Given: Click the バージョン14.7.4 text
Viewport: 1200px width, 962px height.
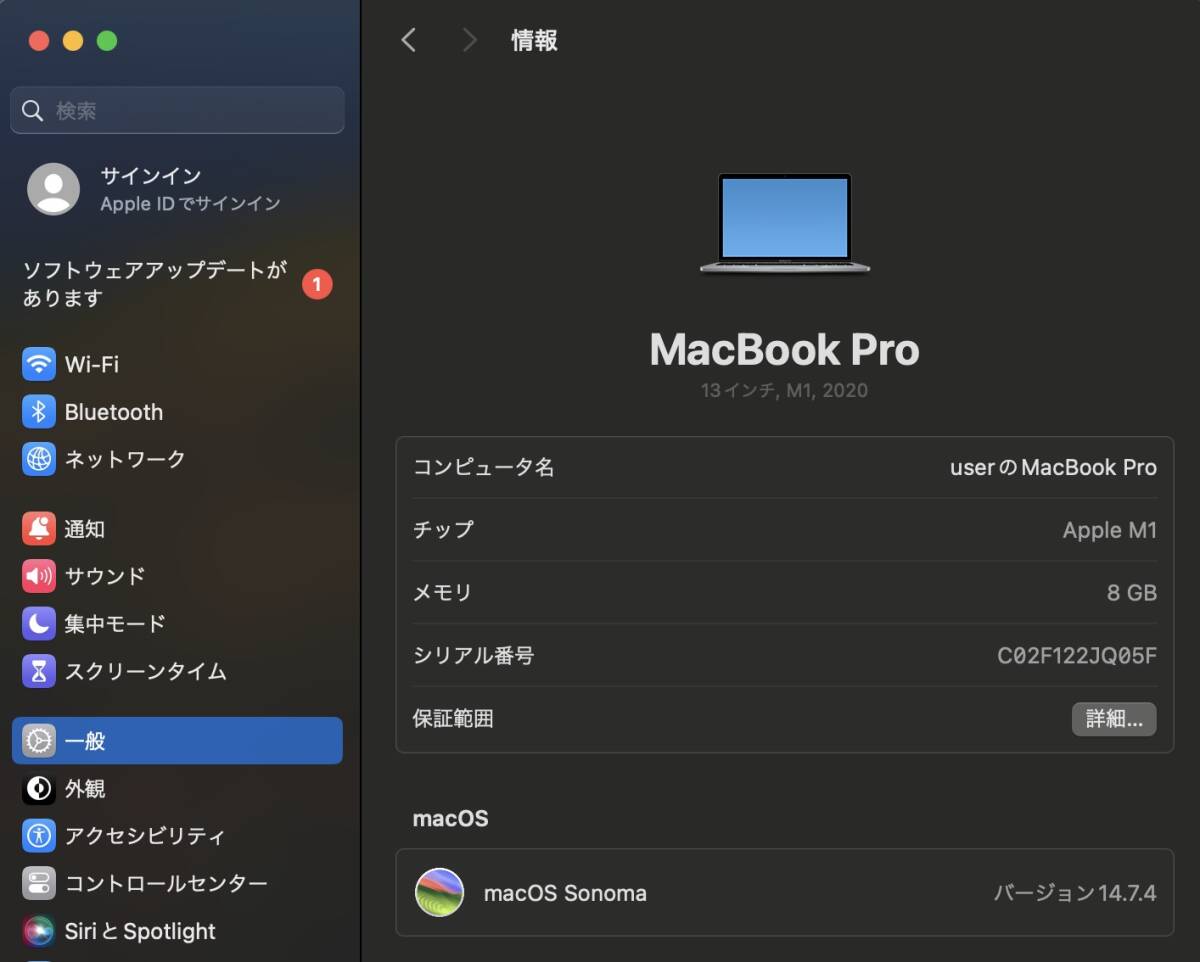Looking at the screenshot, I should (1075, 893).
